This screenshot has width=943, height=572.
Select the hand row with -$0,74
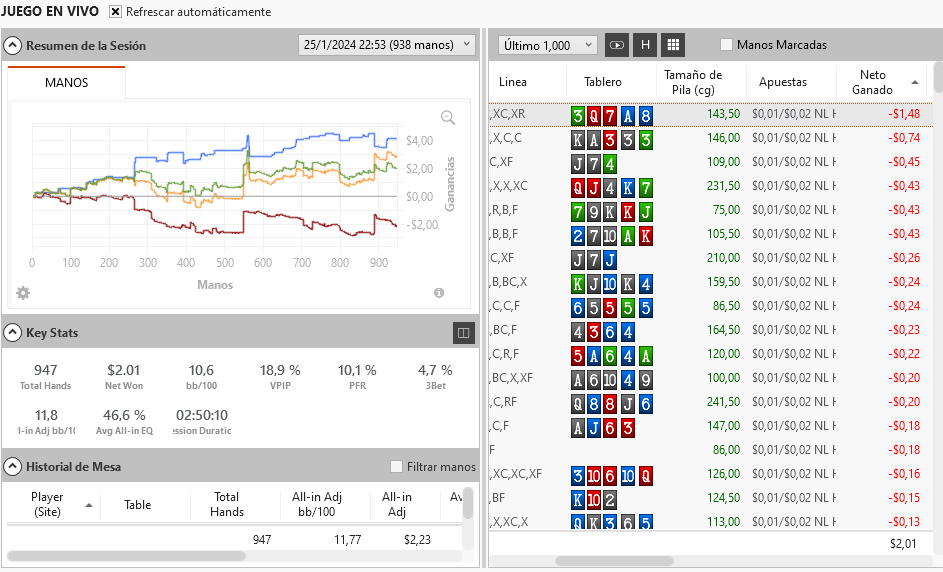click(x=711, y=138)
